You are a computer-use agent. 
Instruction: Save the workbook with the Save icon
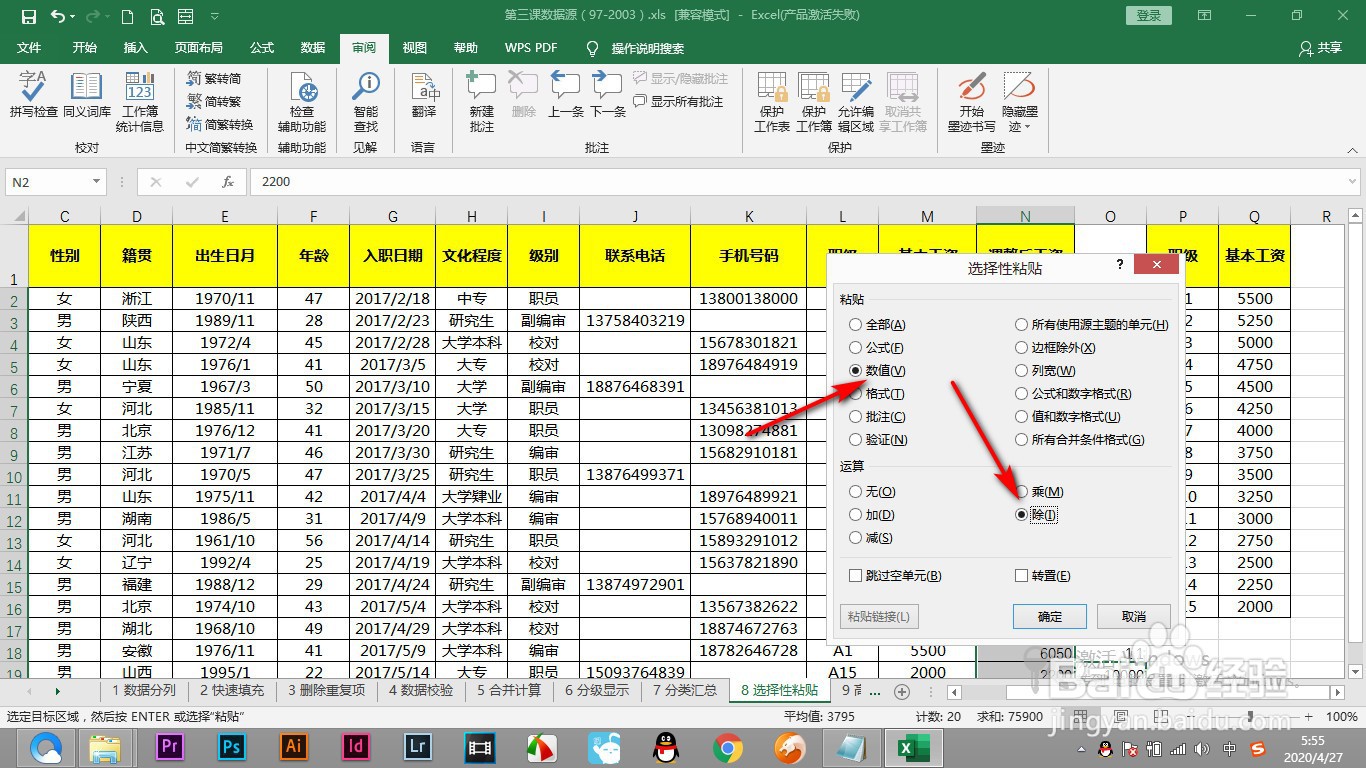pos(28,16)
